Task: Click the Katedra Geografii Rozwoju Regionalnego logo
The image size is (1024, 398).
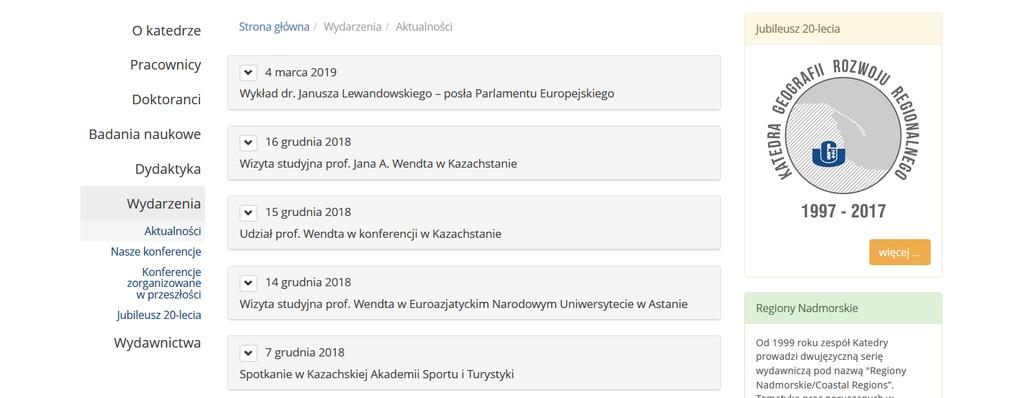Action: click(843, 139)
